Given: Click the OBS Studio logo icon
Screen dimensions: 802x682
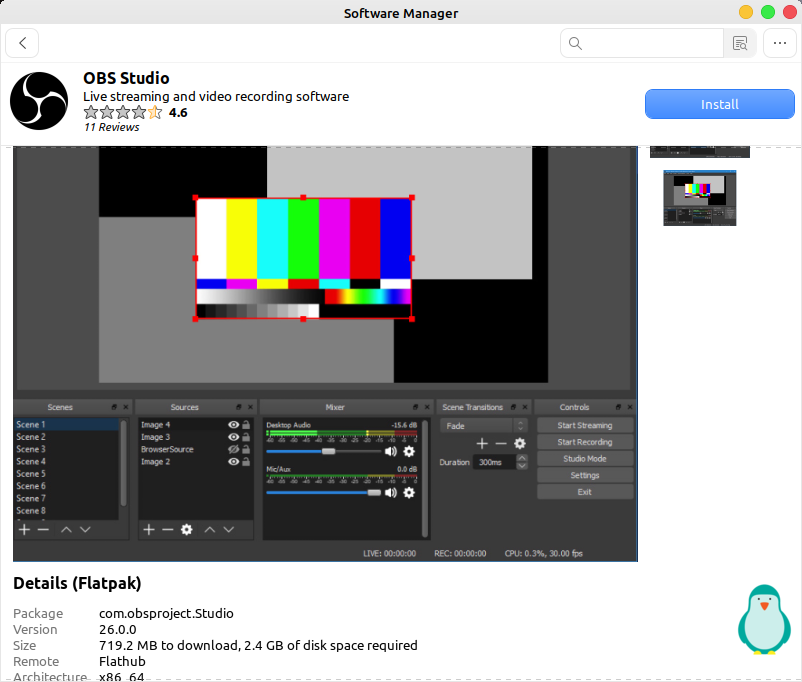Looking at the screenshot, I should (x=39, y=101).
